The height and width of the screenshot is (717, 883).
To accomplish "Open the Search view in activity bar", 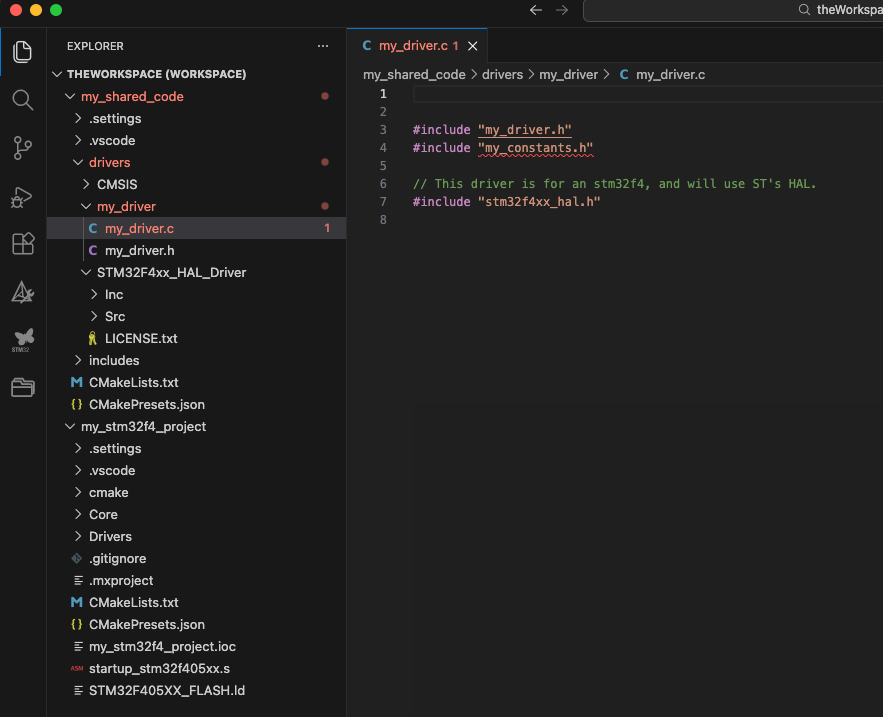I will tap(22, 100).
